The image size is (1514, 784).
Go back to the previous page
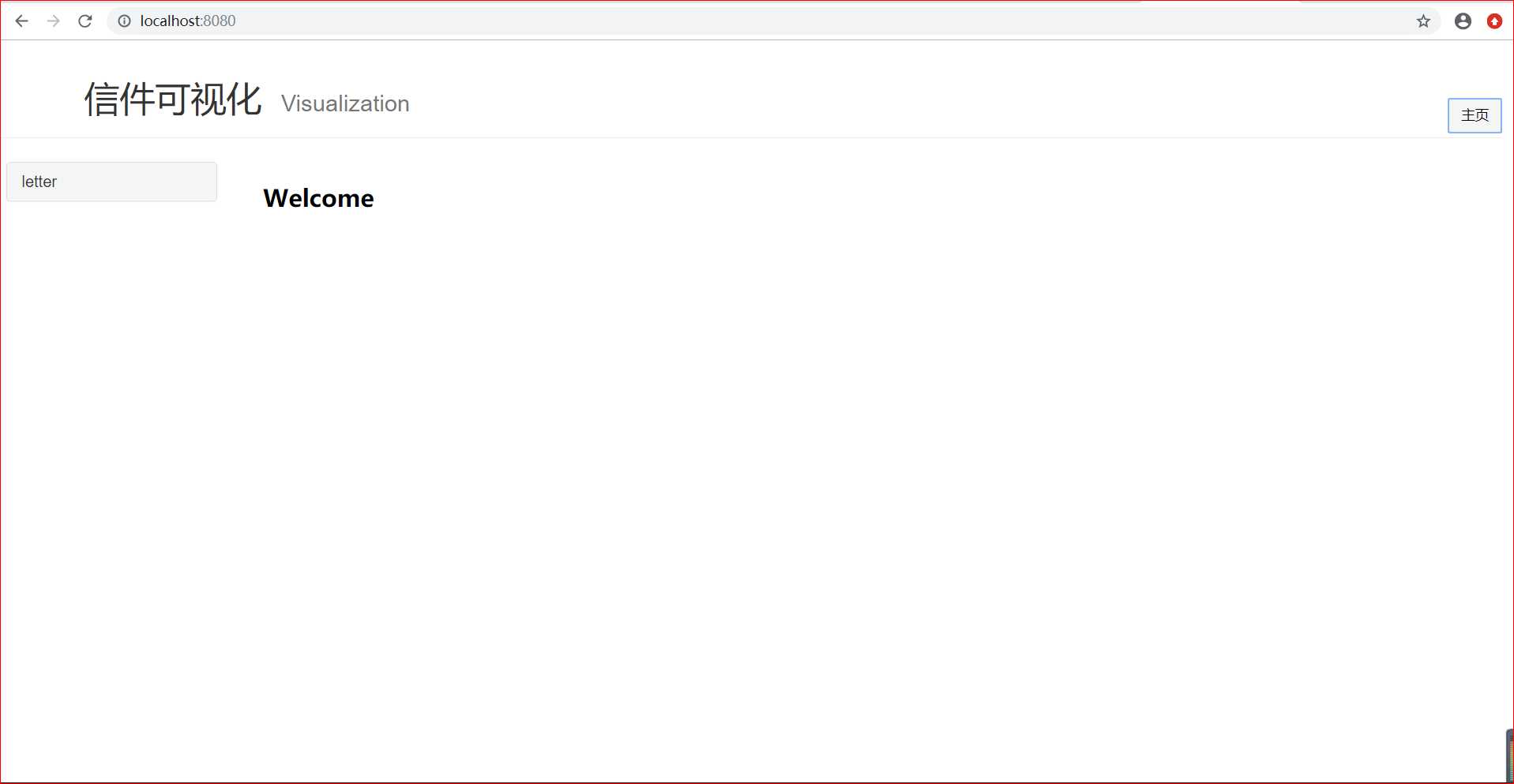pos(21,21)
